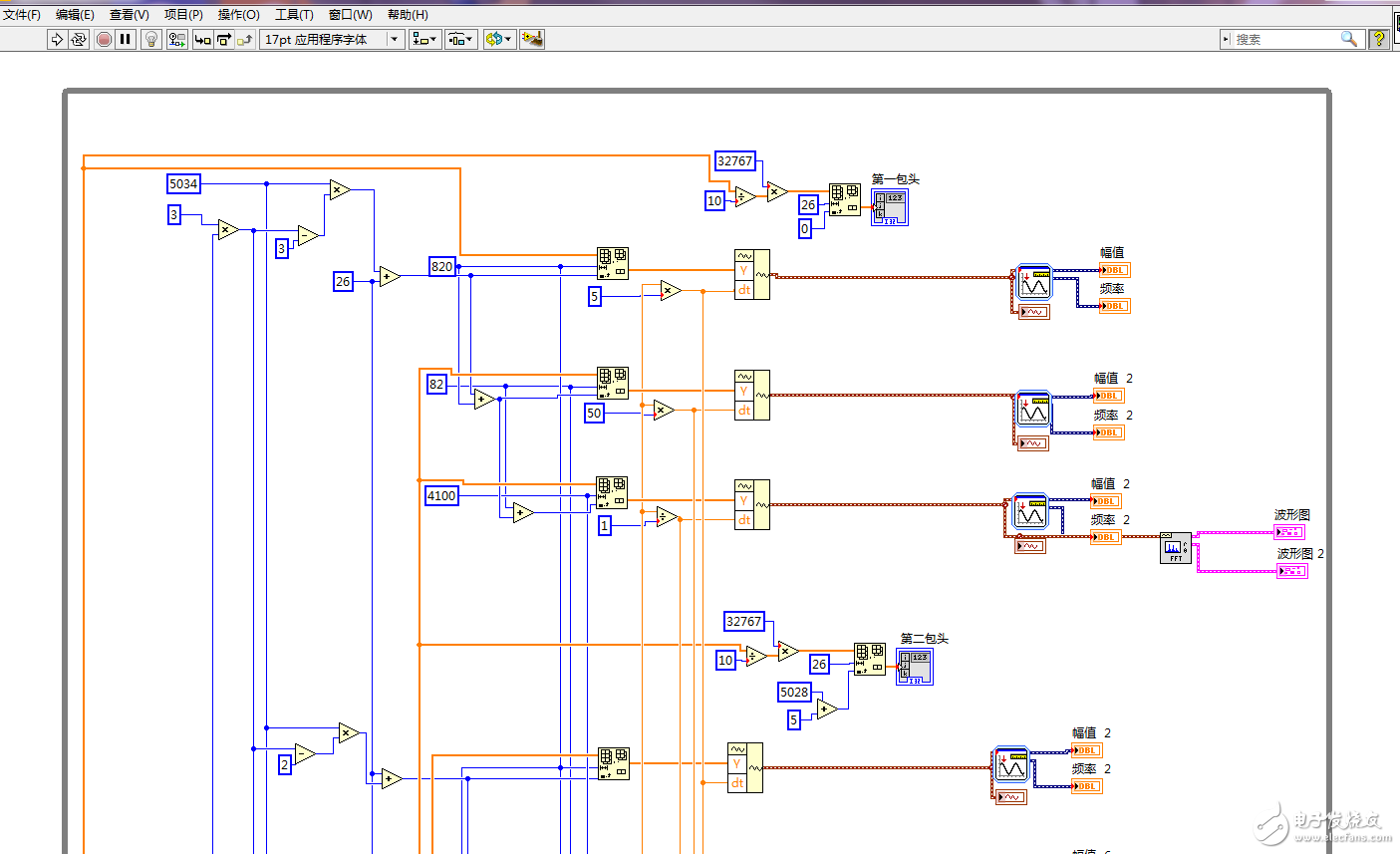Select the 5028 numeric constant
Viewport: 1400px width, 854px height.
point(794,692)
